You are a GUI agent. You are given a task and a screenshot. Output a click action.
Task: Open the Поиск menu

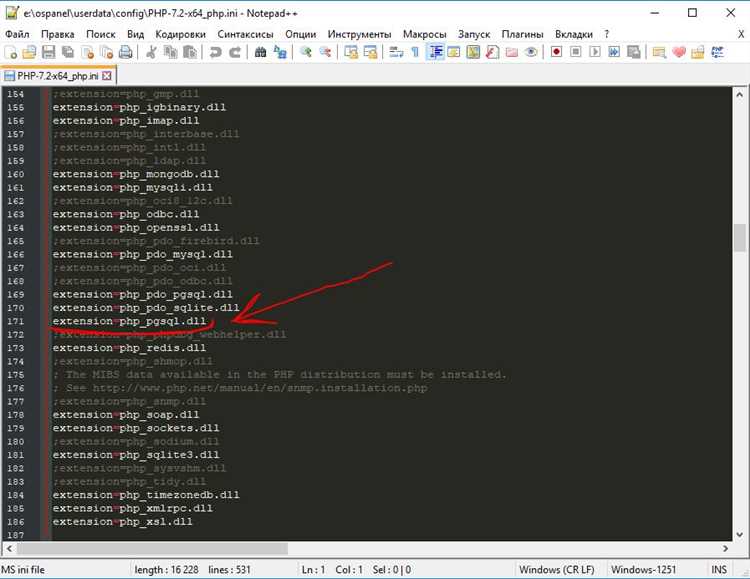(x=100, y=34)
